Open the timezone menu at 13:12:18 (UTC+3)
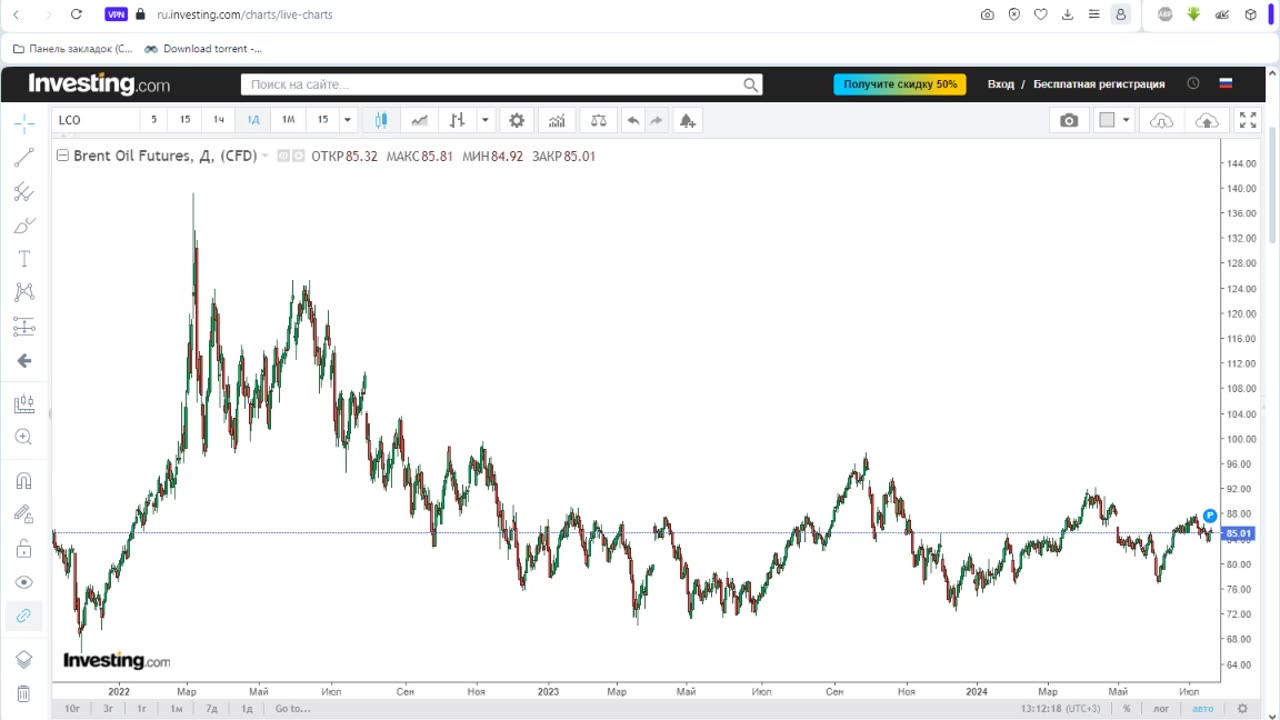 1061,708
